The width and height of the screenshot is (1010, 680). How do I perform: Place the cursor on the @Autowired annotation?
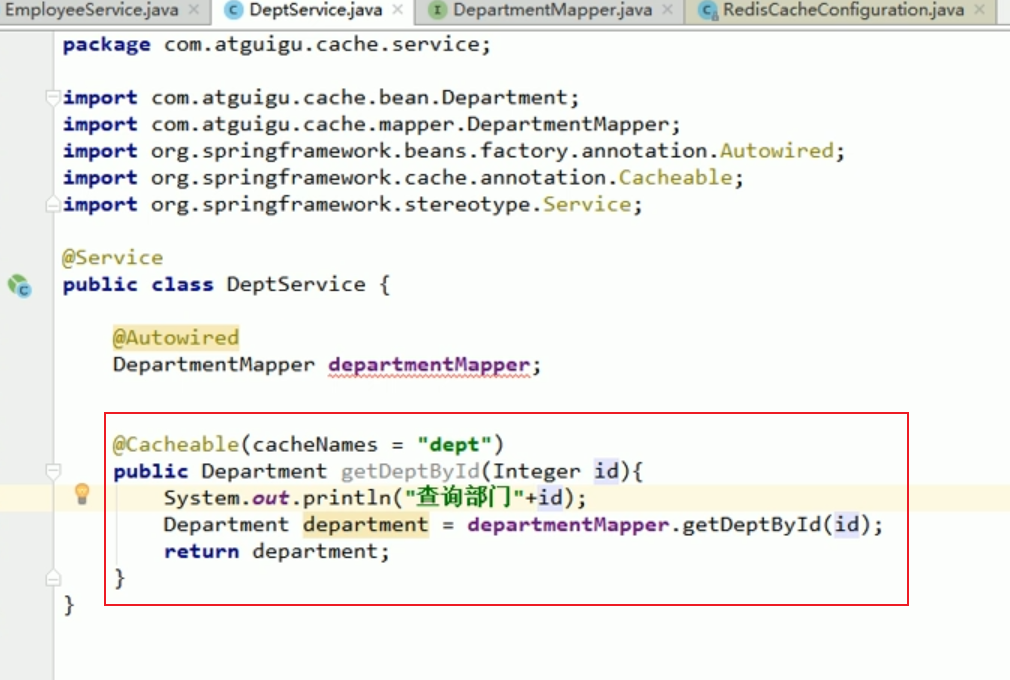[x=175, y=338]
